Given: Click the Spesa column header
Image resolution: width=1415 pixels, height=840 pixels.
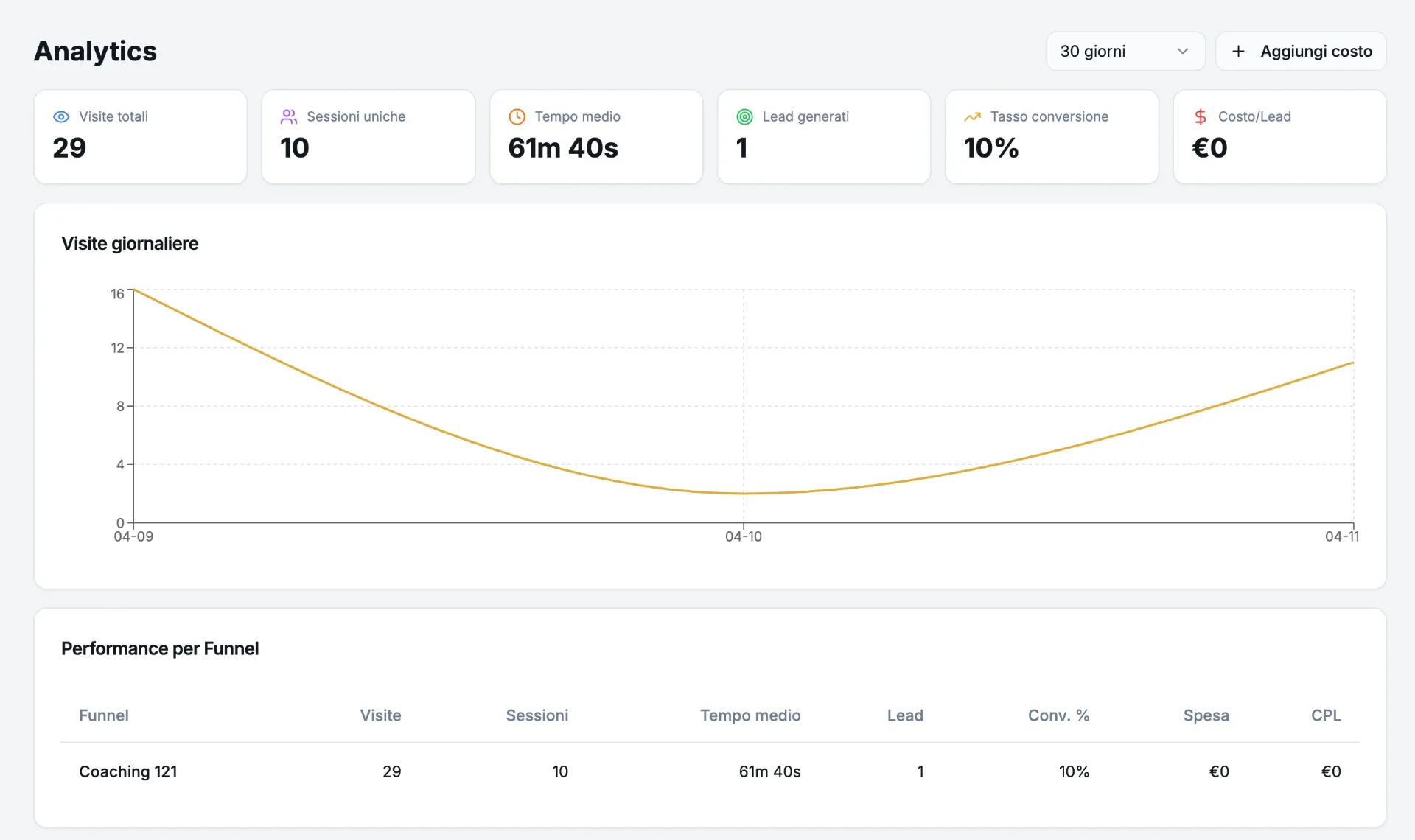Looking at the screenshot, I should pyautogui.click(x=1206, y=715).
